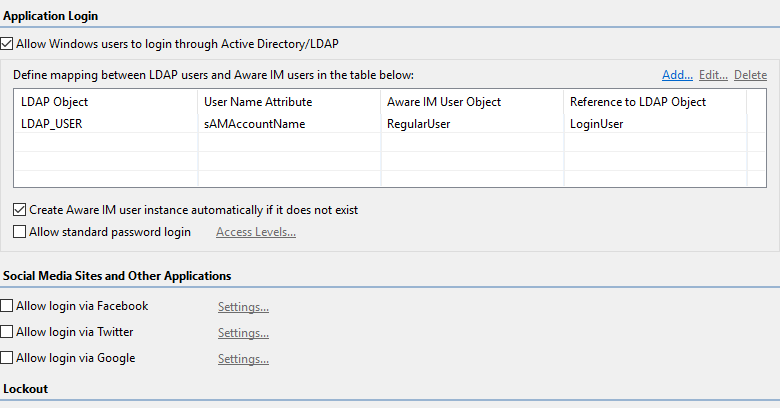Enable Allow standard password login
This screenshot has height=408, width=780.
19,232
